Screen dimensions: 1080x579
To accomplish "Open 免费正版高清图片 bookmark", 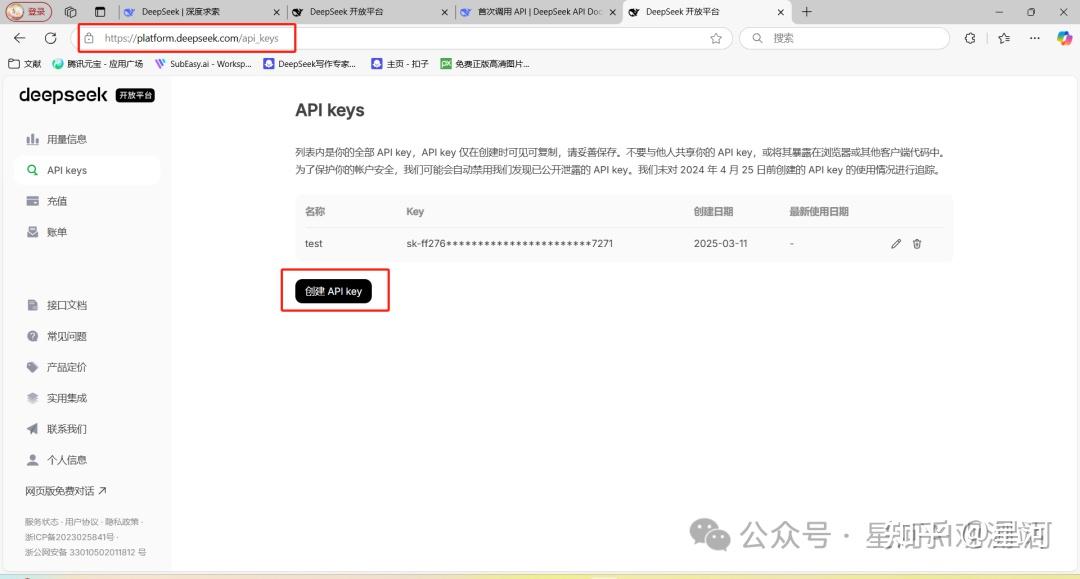I will (x=485, y=64).
